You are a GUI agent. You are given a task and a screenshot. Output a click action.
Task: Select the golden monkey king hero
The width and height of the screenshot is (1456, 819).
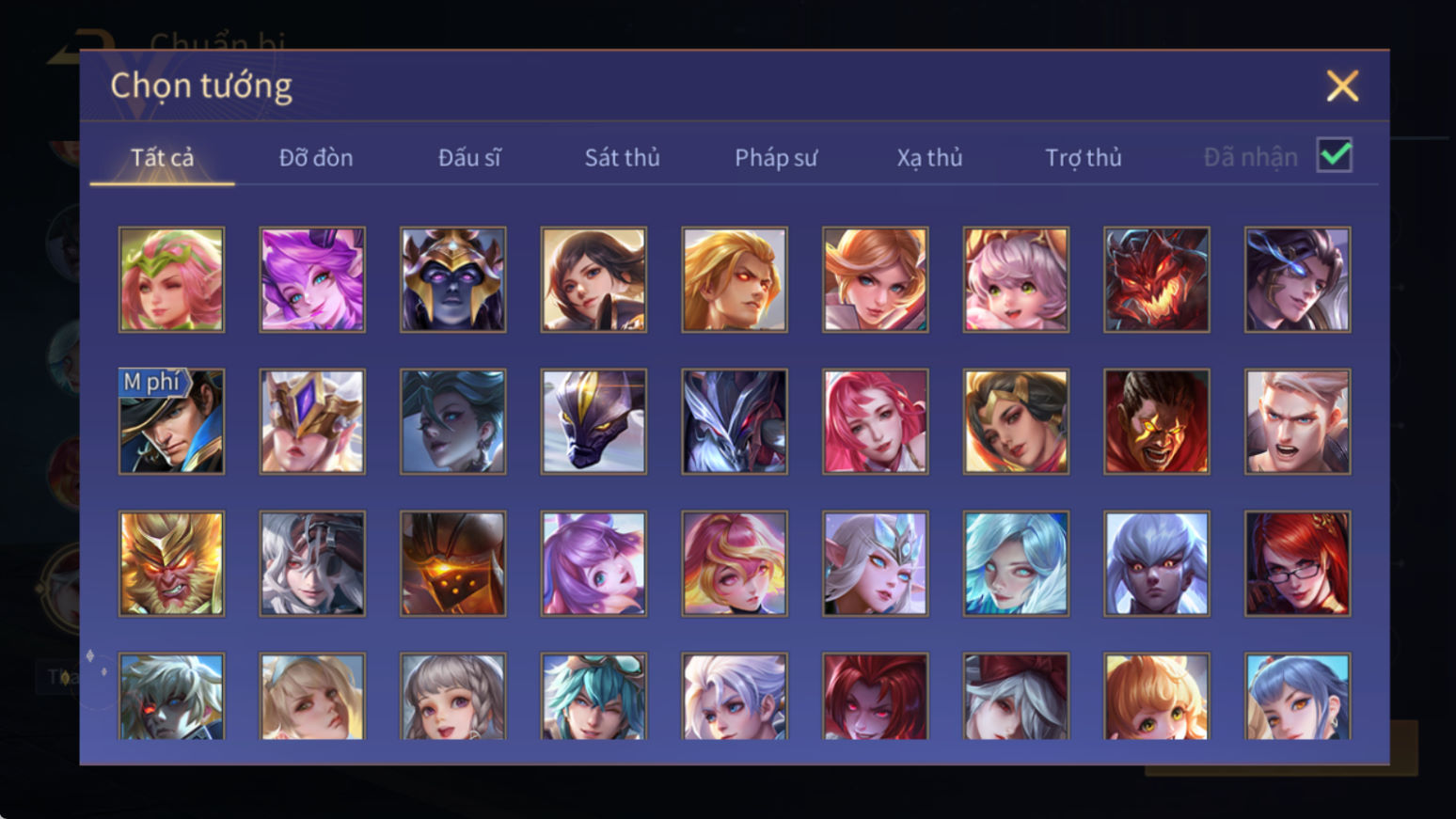[171, 563]
